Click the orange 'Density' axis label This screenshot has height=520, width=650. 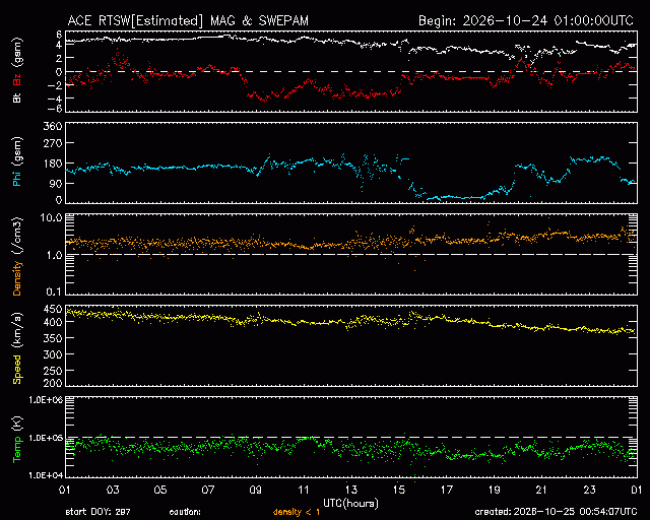point(17,278)
